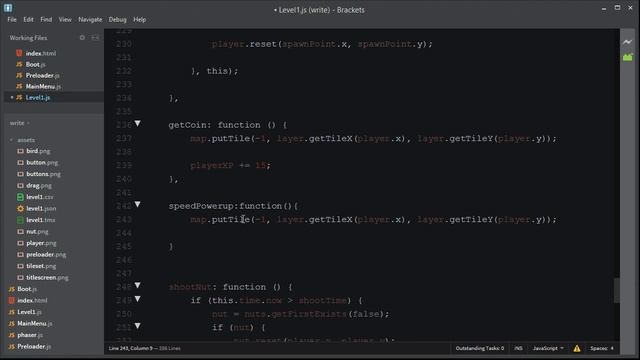Open the View menu
Viewport: 640px width, 360px height.
(x=65, y=19)
